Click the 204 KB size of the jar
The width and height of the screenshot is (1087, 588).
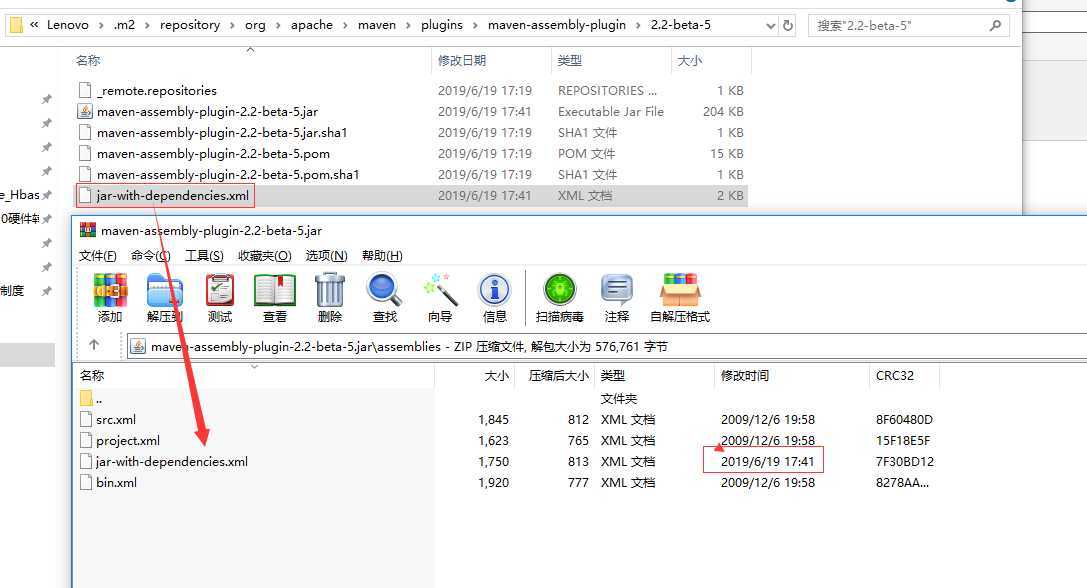click(x=723, y=112)
